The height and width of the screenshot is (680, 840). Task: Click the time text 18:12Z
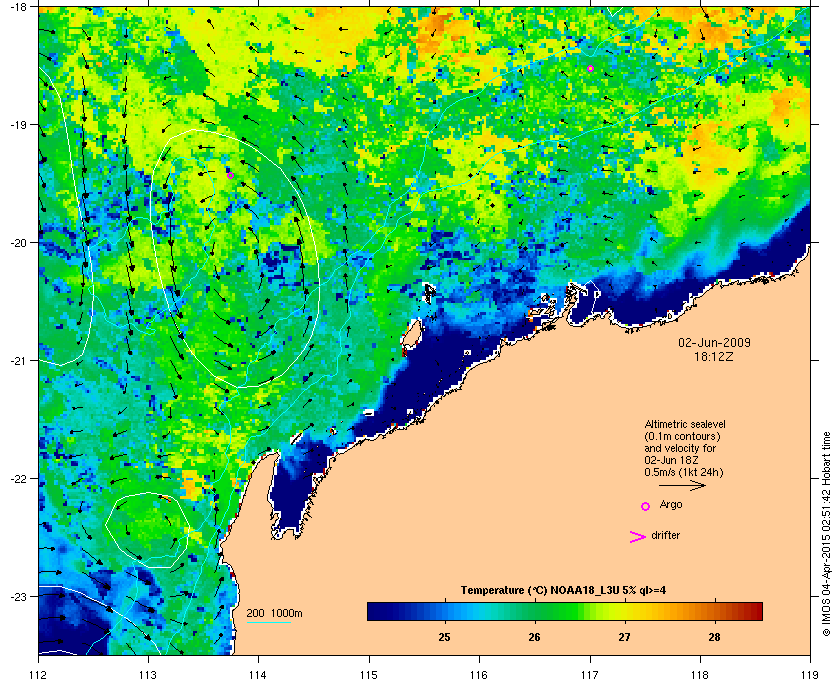pos(714,356)
